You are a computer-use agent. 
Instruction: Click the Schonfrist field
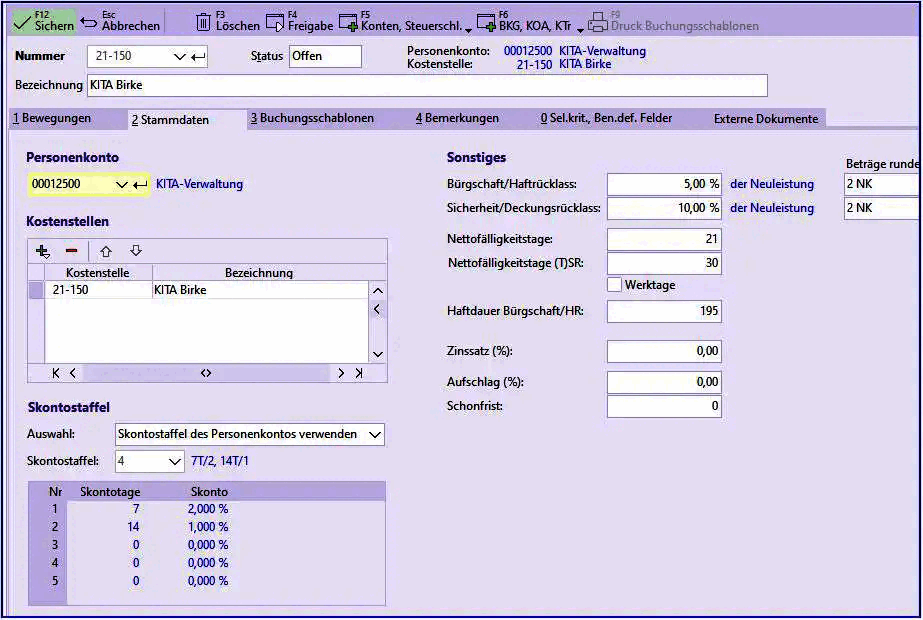tap(664, 406)
